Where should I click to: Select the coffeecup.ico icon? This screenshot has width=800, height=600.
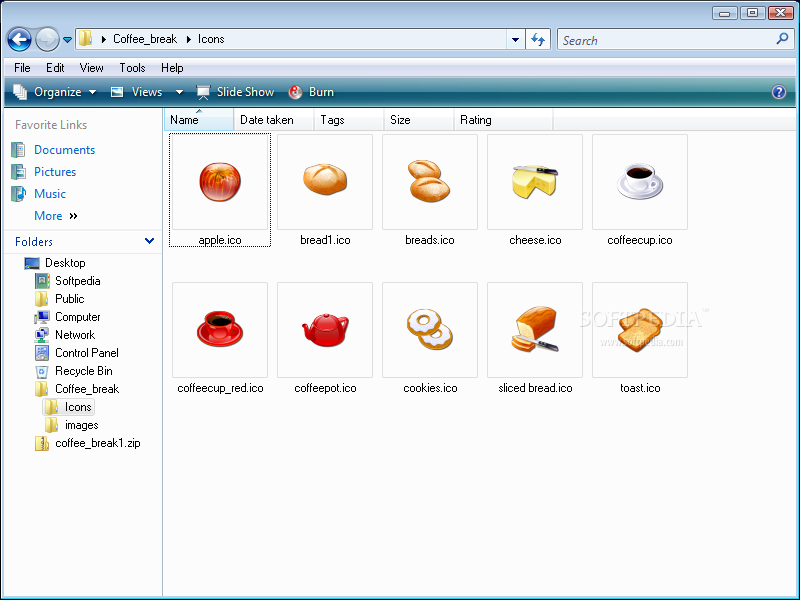click(640, 182)
